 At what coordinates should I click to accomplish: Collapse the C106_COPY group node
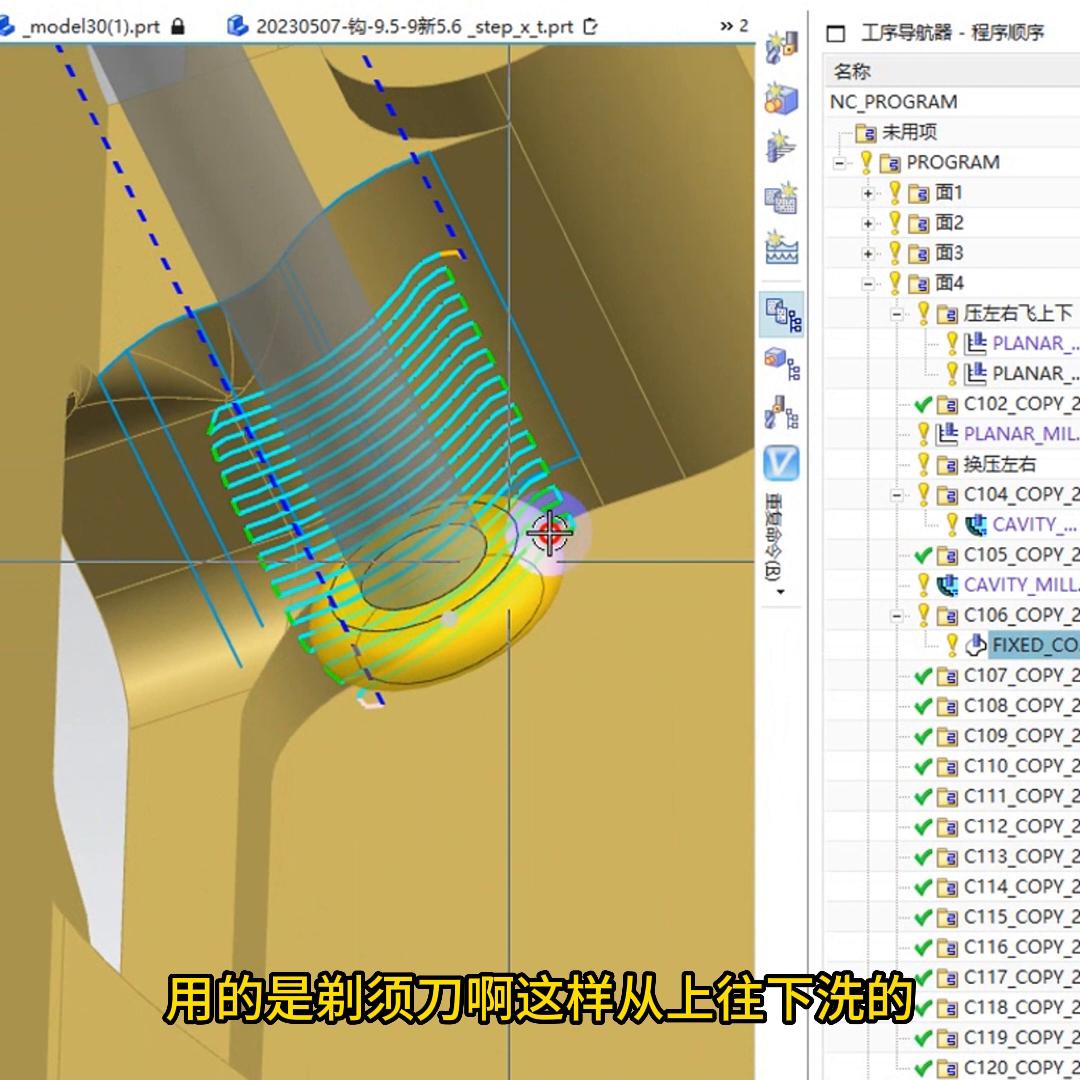897,615
